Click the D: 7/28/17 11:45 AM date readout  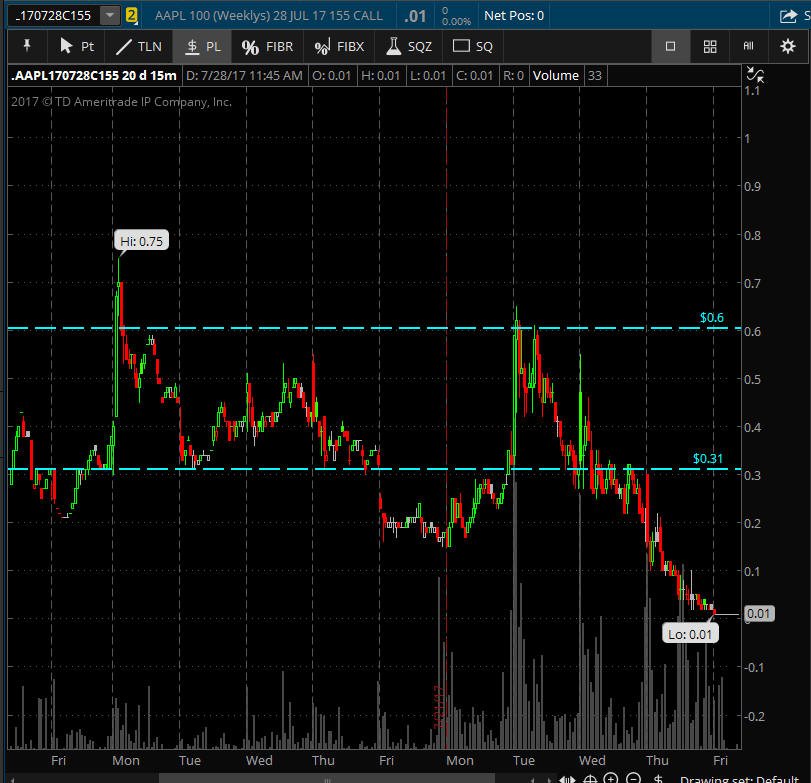(x=244, y=76)
